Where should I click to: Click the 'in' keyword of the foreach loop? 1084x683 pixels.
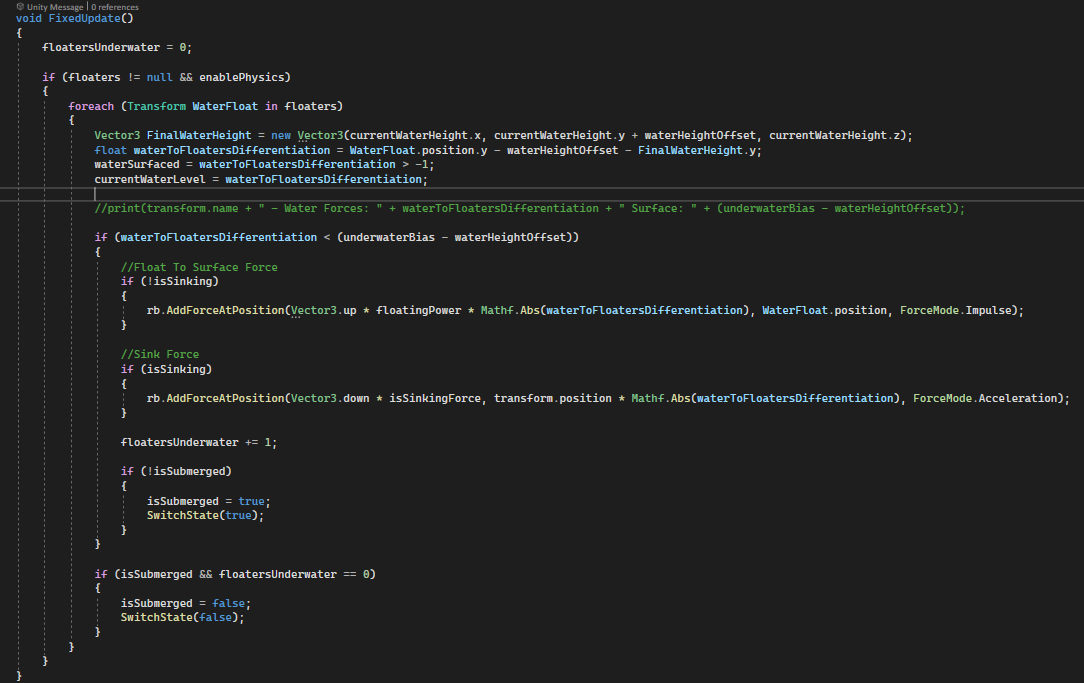pyautogui.click(x=271, y=106)
